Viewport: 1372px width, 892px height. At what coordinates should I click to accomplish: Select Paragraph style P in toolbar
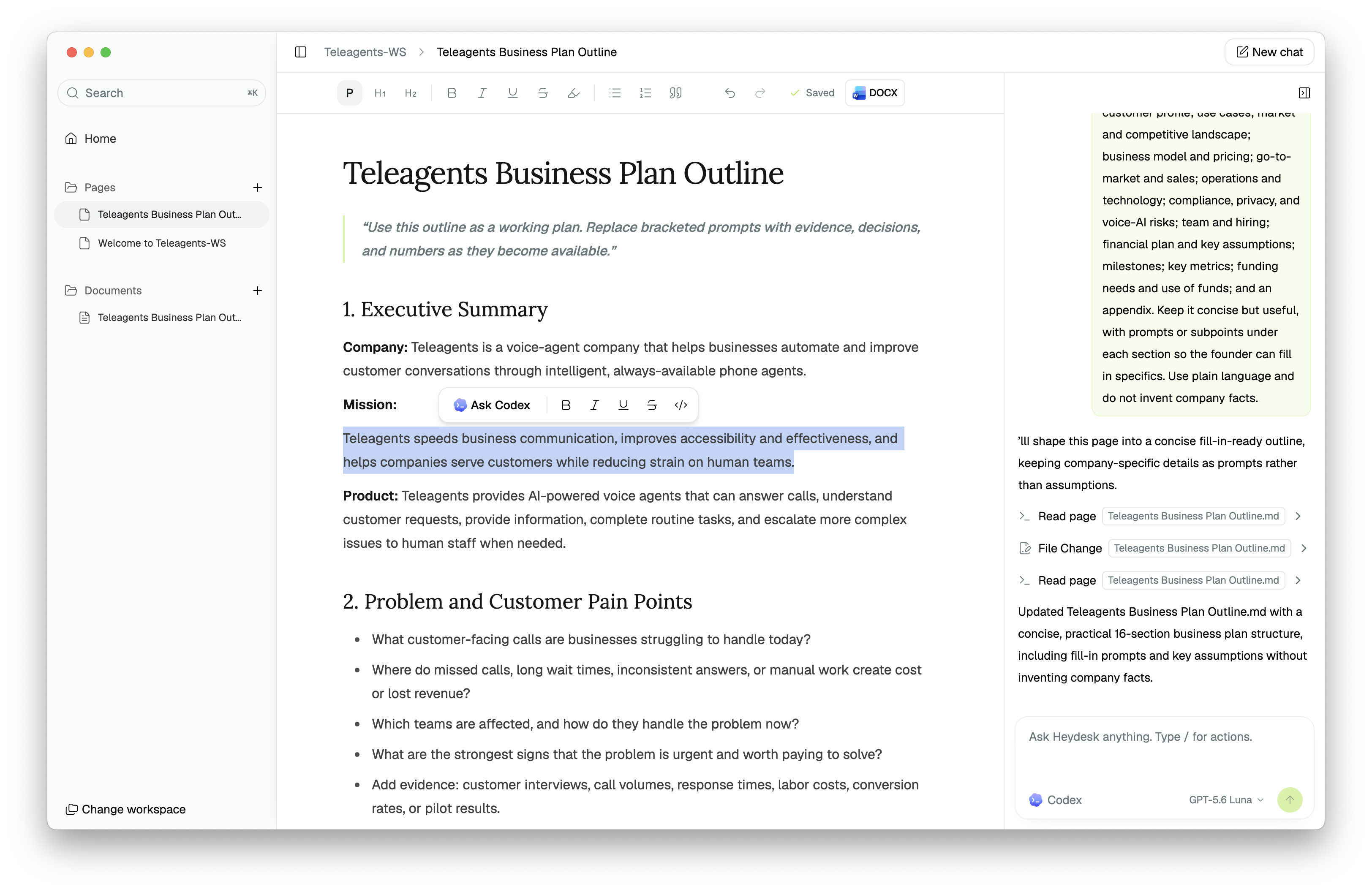tap(349, 93)
